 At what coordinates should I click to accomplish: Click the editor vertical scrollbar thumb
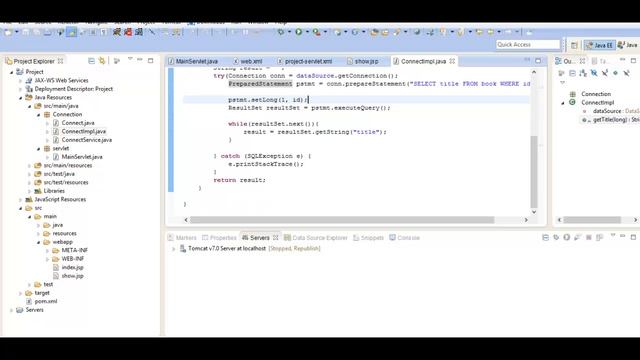[534, 172]
